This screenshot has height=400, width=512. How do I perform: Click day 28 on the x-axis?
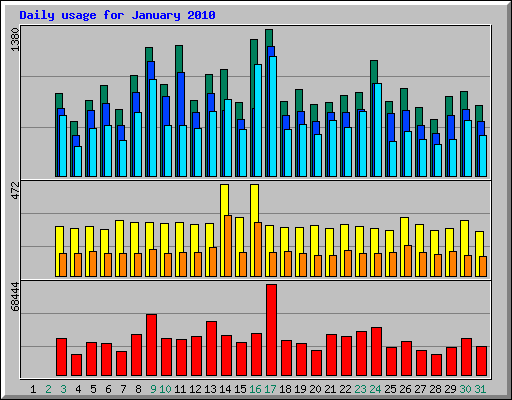point(435,389)
